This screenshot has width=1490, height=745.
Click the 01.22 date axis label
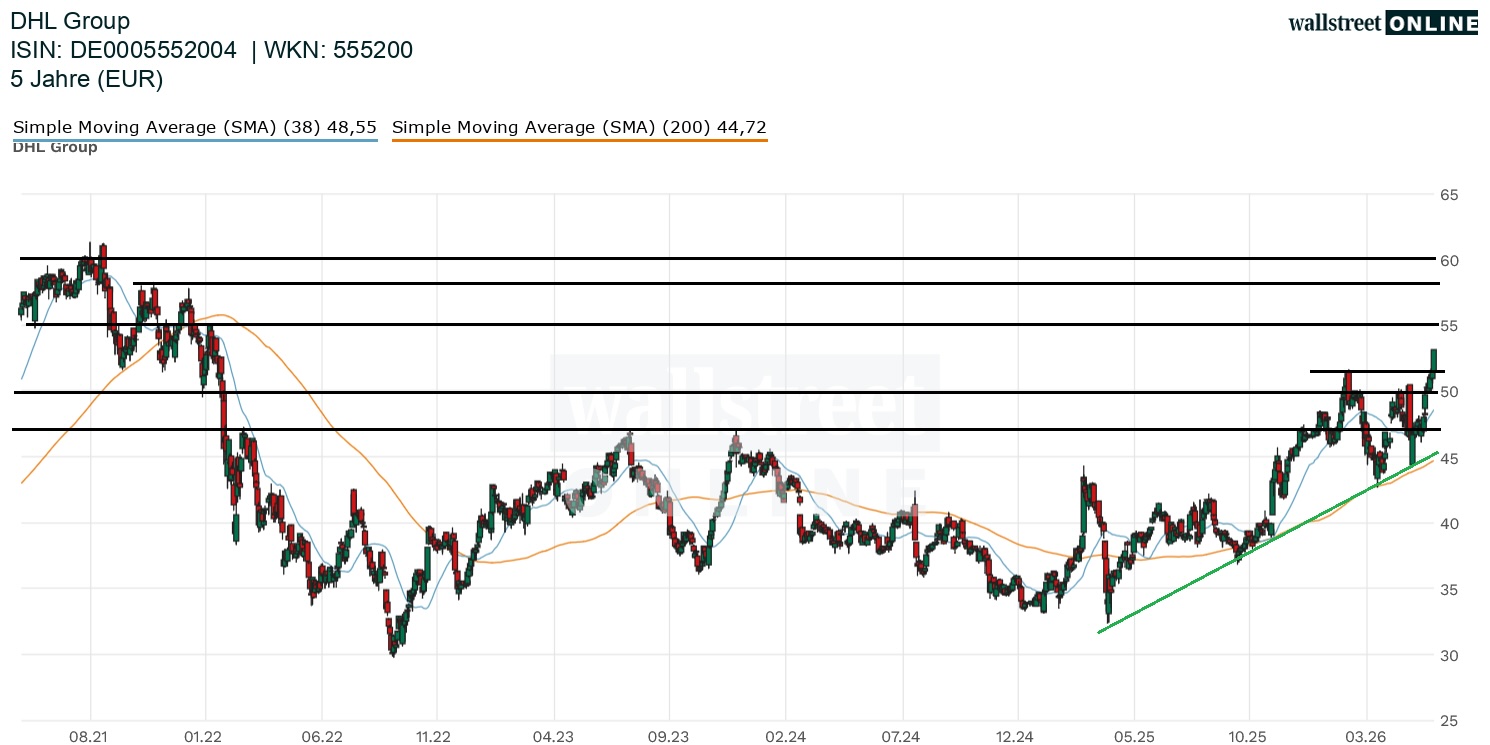(x=203, y=736)
